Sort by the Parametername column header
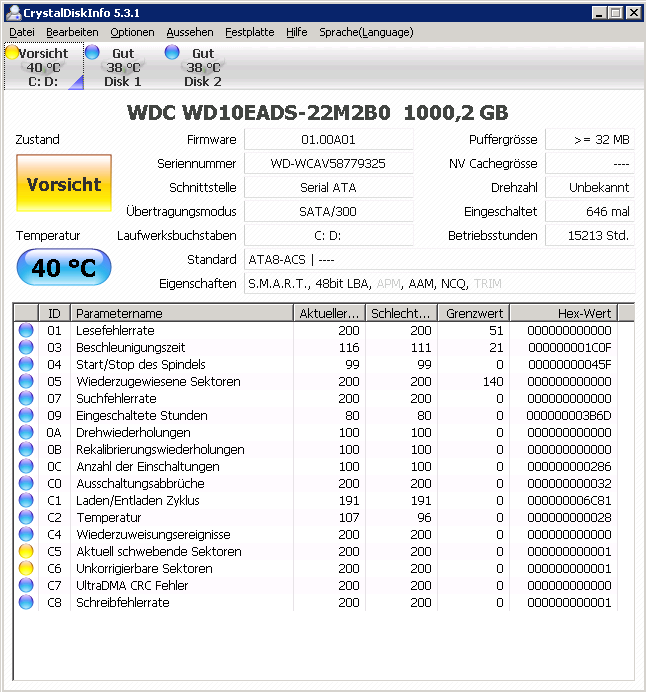This screenshot has width=646, height=692. (x=182, y=313)
